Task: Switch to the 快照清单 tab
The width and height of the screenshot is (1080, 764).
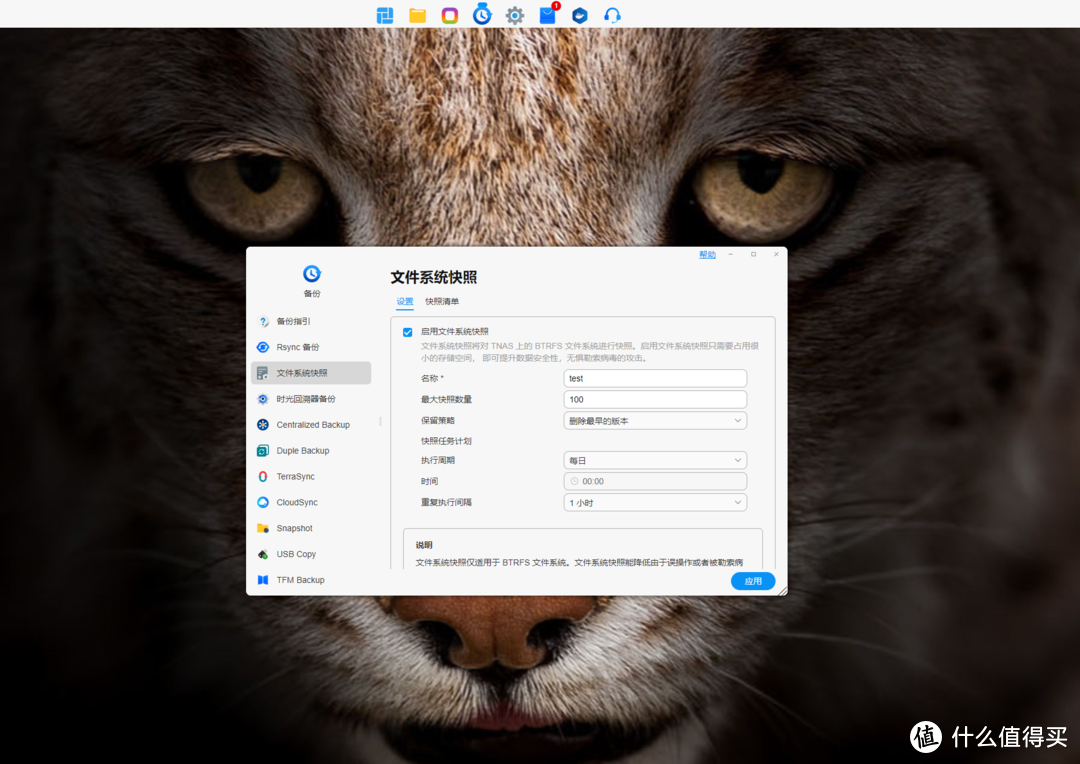Action: pyautogui.click(x=442, y=301)
